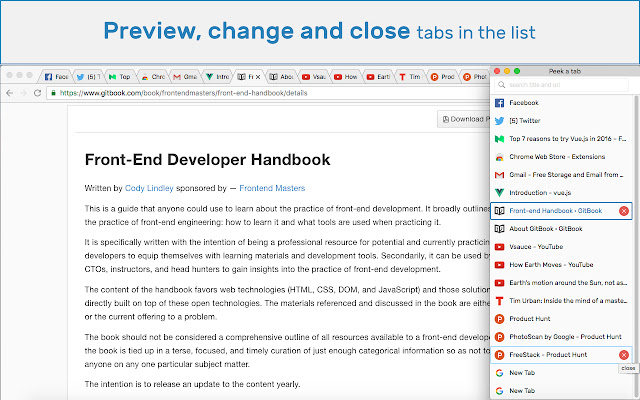The image size is (640, 400).
Task: Switch to Product Hunt browser tab
Action: 442,77
